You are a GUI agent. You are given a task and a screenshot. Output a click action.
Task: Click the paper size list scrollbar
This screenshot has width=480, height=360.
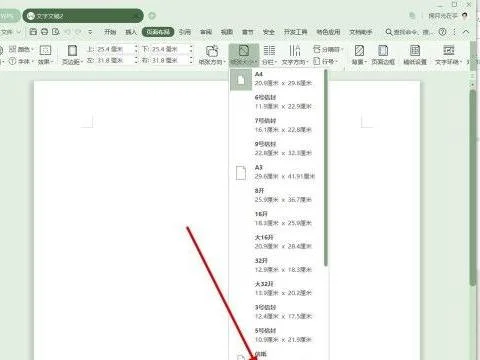(x=326, y=168)
